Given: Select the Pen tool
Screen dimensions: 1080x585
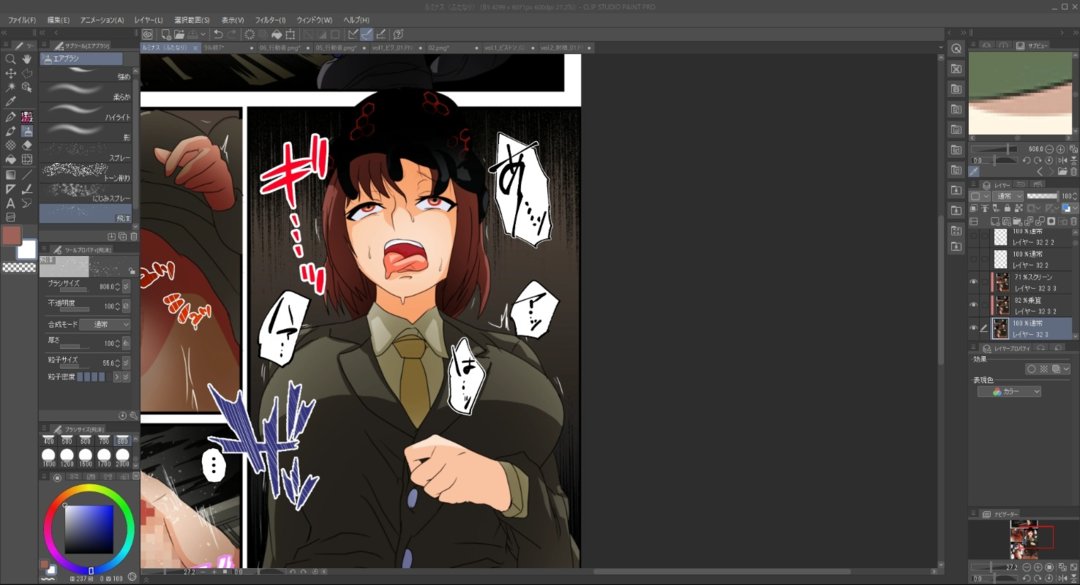Looking at the screenshot, I should pos(10,117).
